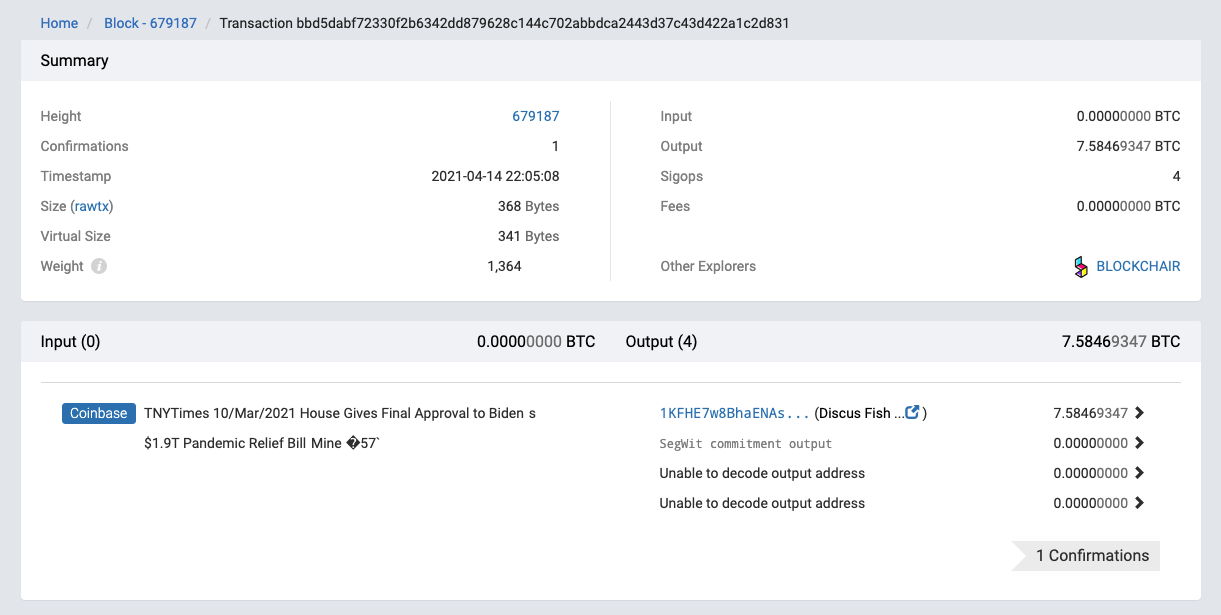This screenshot has width=1221, height=615.
Task: Expand the last undecoded output address row
Action: pyautogui.click(x=1140, y=503)
